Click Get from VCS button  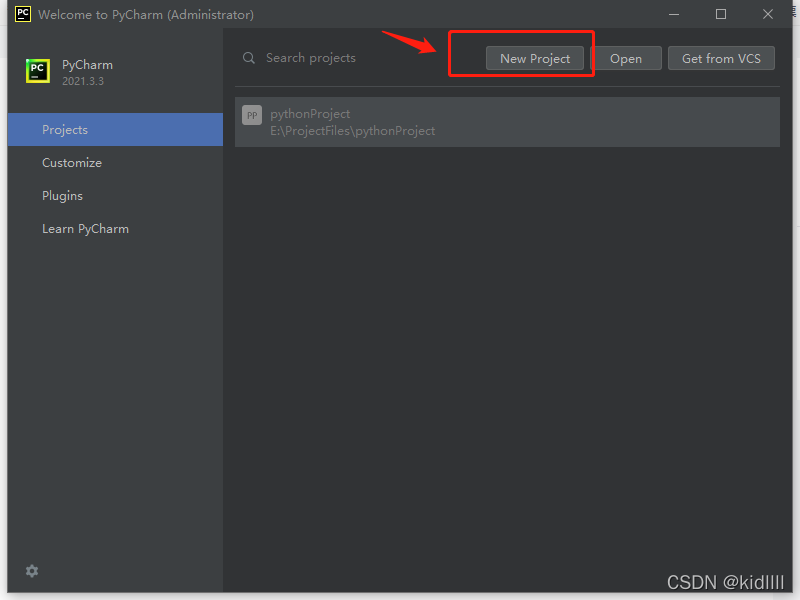[721, 58]
